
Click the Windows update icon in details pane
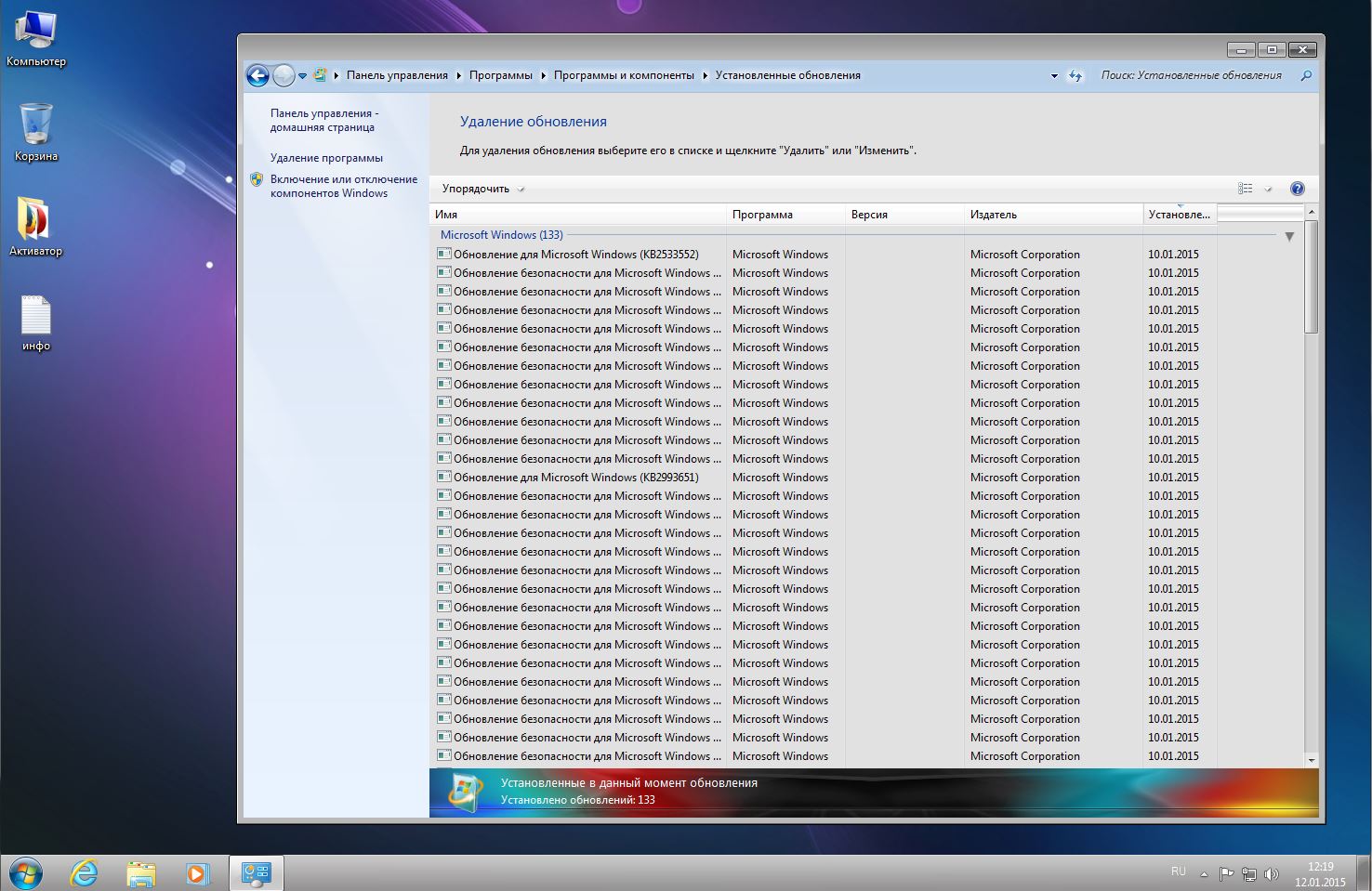(464, 792)
